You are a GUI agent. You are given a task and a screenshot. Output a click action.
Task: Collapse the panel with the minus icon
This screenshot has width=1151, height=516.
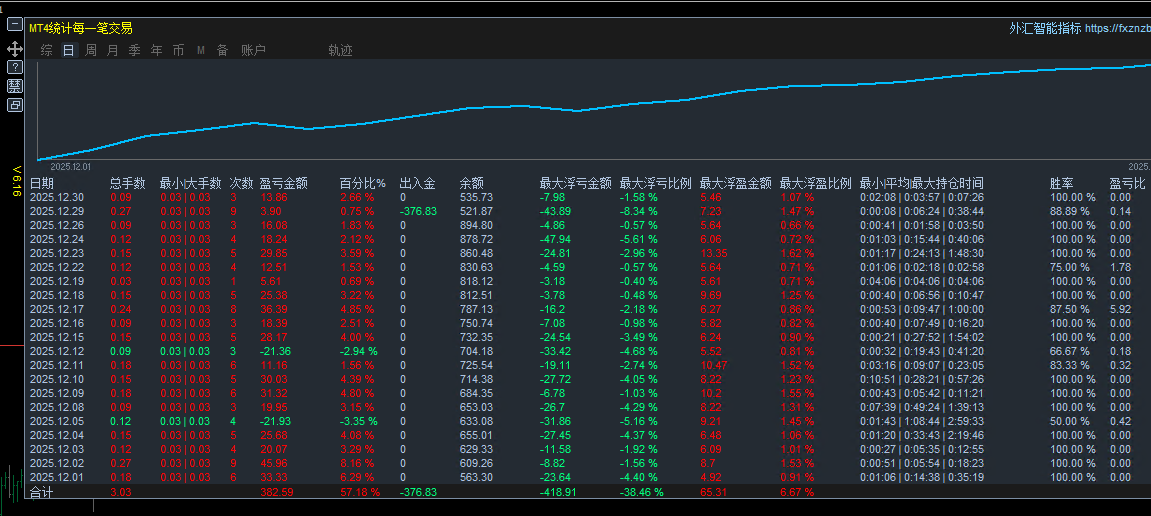tap(15, 24)
